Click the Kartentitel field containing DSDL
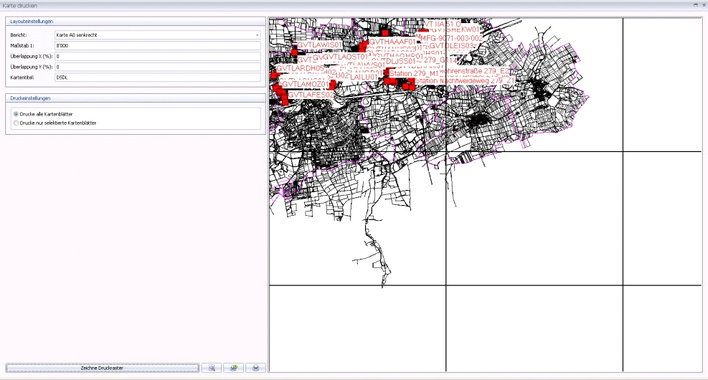708x380 pixels. point(158,78)
